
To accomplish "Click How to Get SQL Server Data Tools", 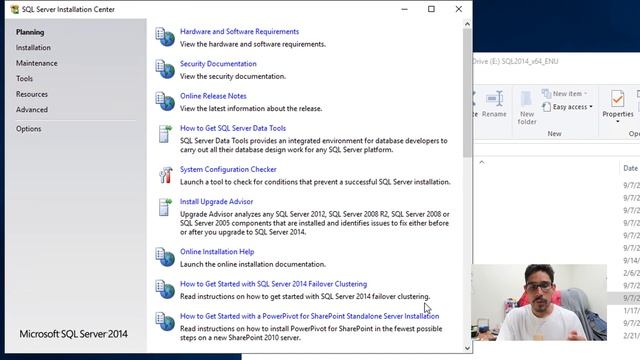I will click(233, 128).
